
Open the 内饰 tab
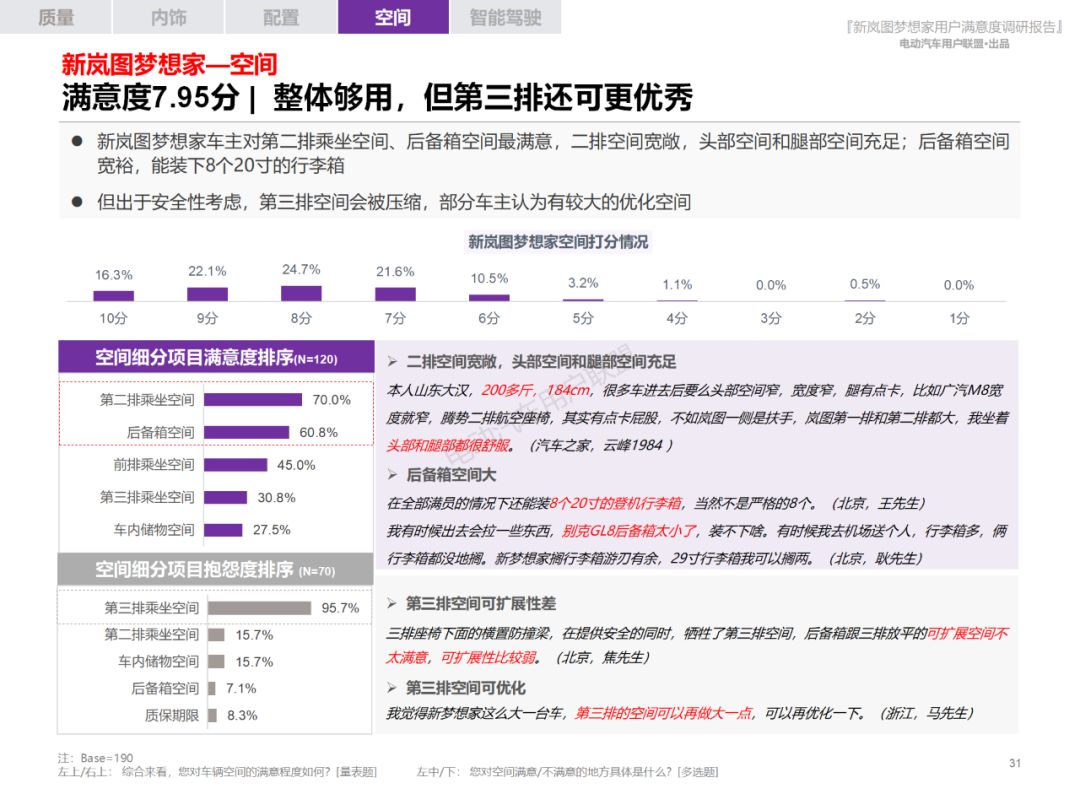(168, 17)
